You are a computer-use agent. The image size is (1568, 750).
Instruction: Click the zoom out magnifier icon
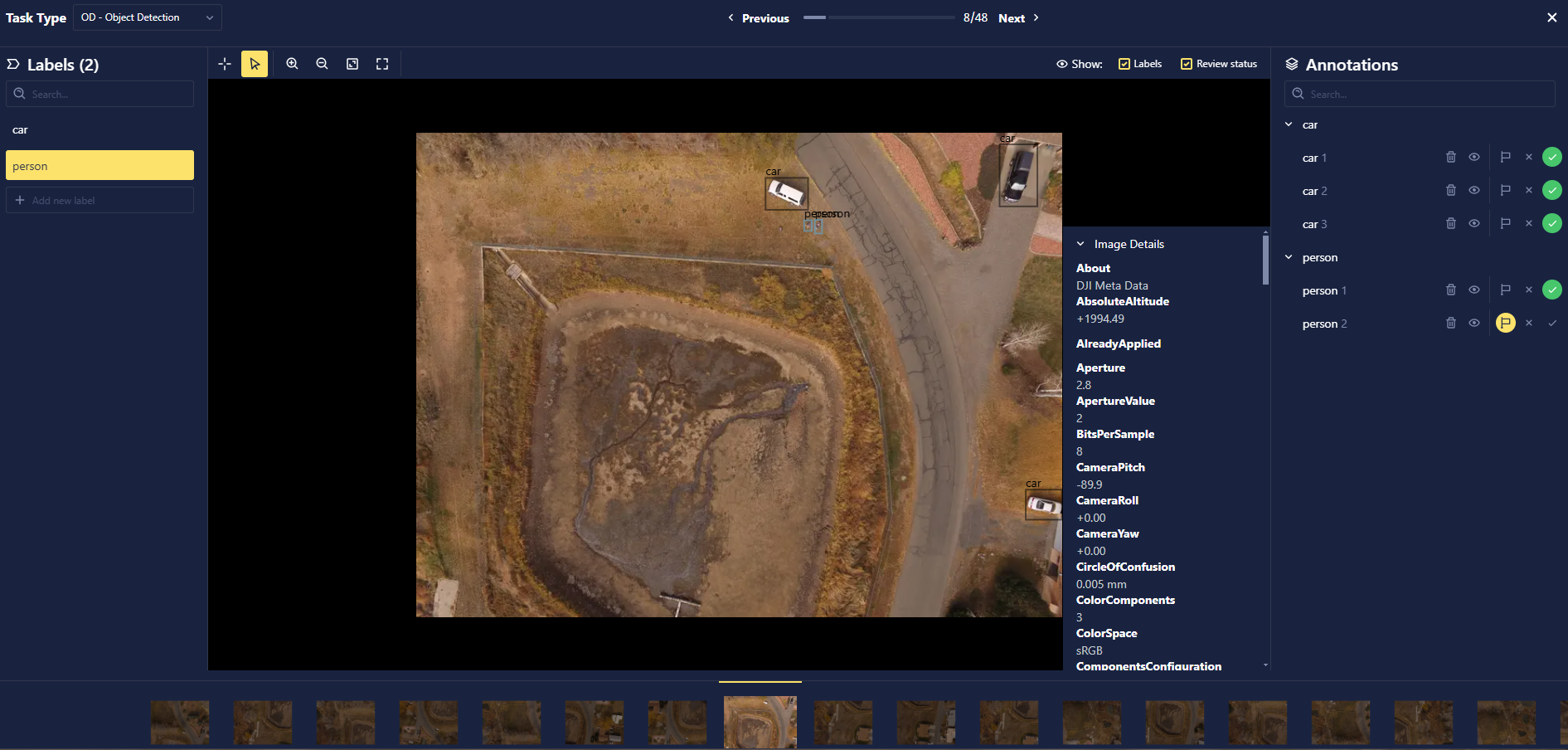[322, 64]
